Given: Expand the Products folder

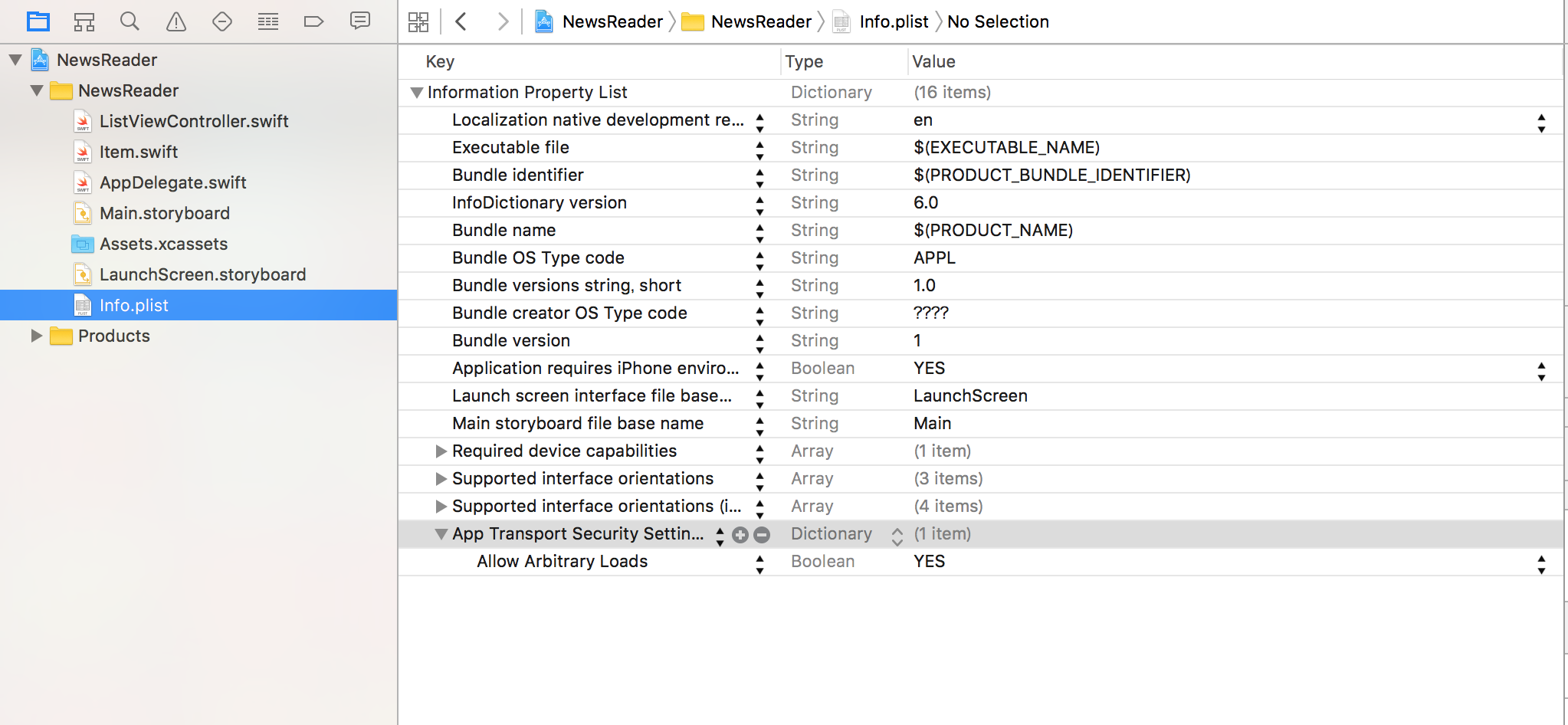Looking at the screenshot, I should (36, 336).
